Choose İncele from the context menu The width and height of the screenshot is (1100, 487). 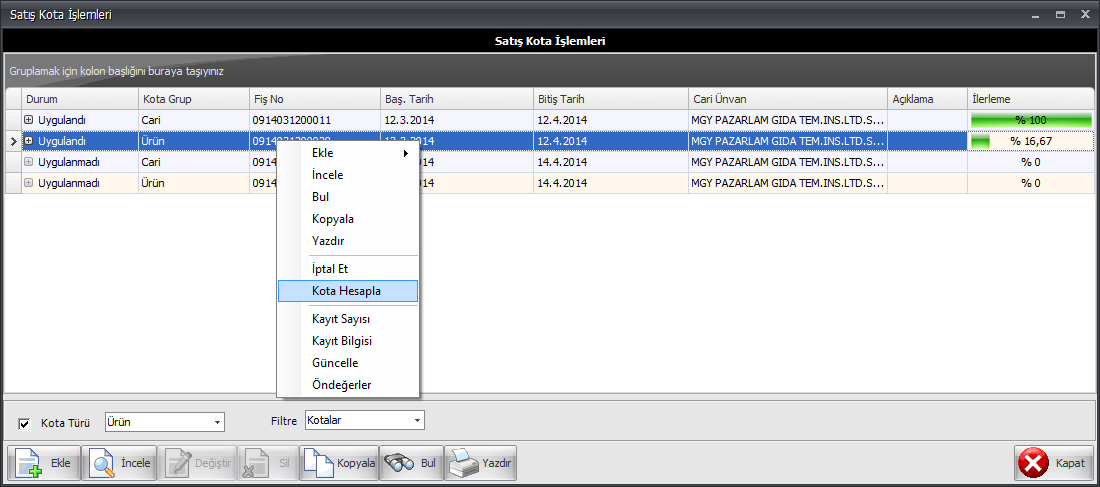tap(348, 175)
